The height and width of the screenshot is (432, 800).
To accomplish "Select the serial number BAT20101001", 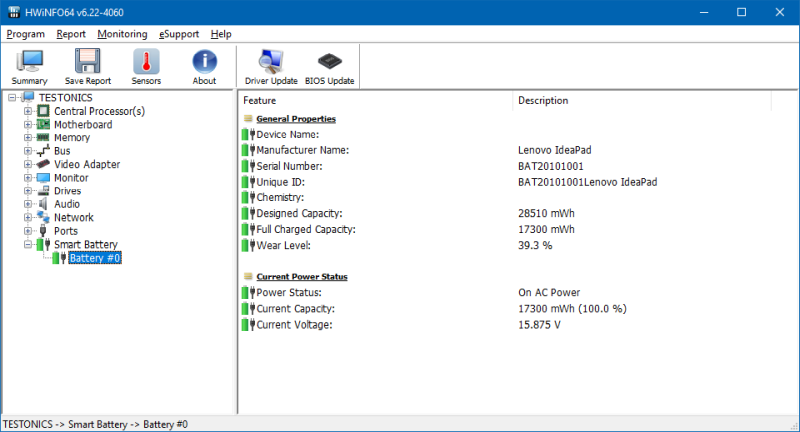I will 551,166.
